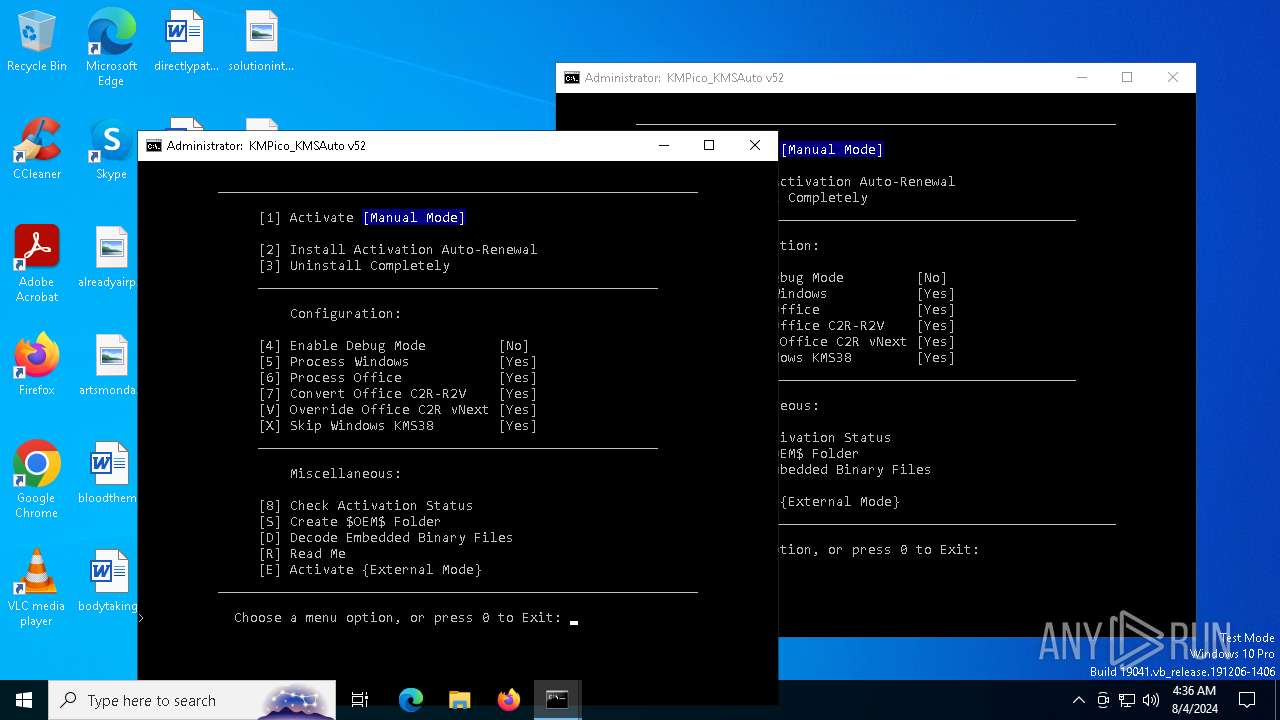The height and width of the screenshot is (720, 1280).
Task: Show hidden system tray icons
Action: (x=1078, y=700)
